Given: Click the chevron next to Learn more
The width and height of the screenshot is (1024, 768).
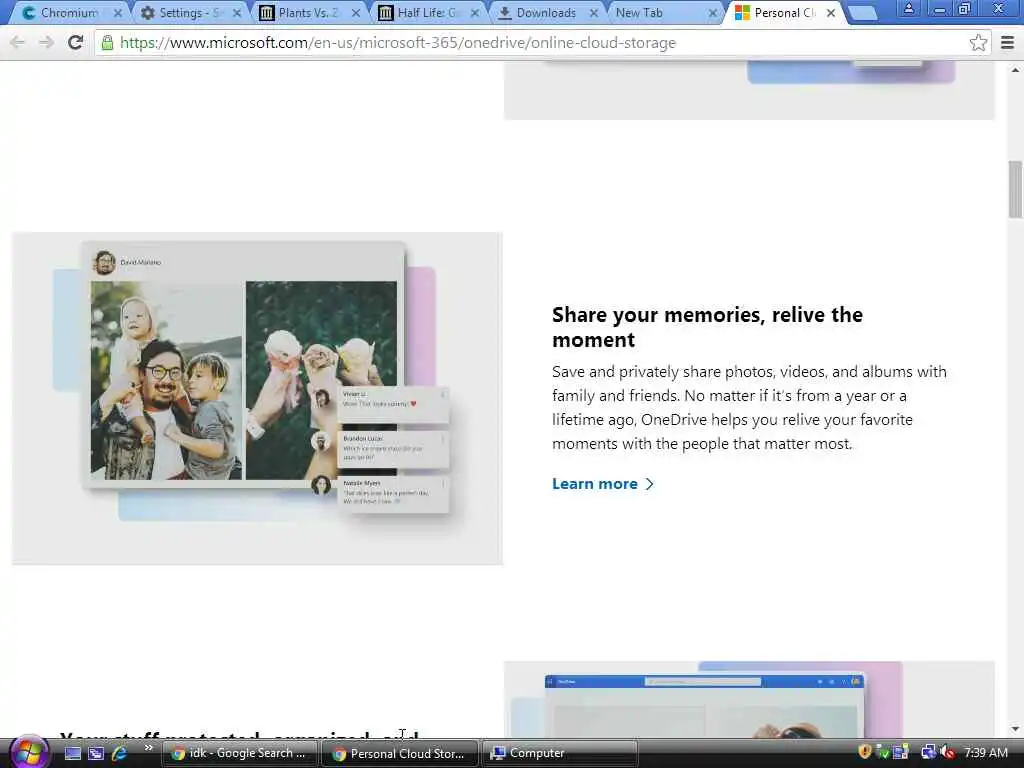Looking at the screenshot, I should click(649, 484).
